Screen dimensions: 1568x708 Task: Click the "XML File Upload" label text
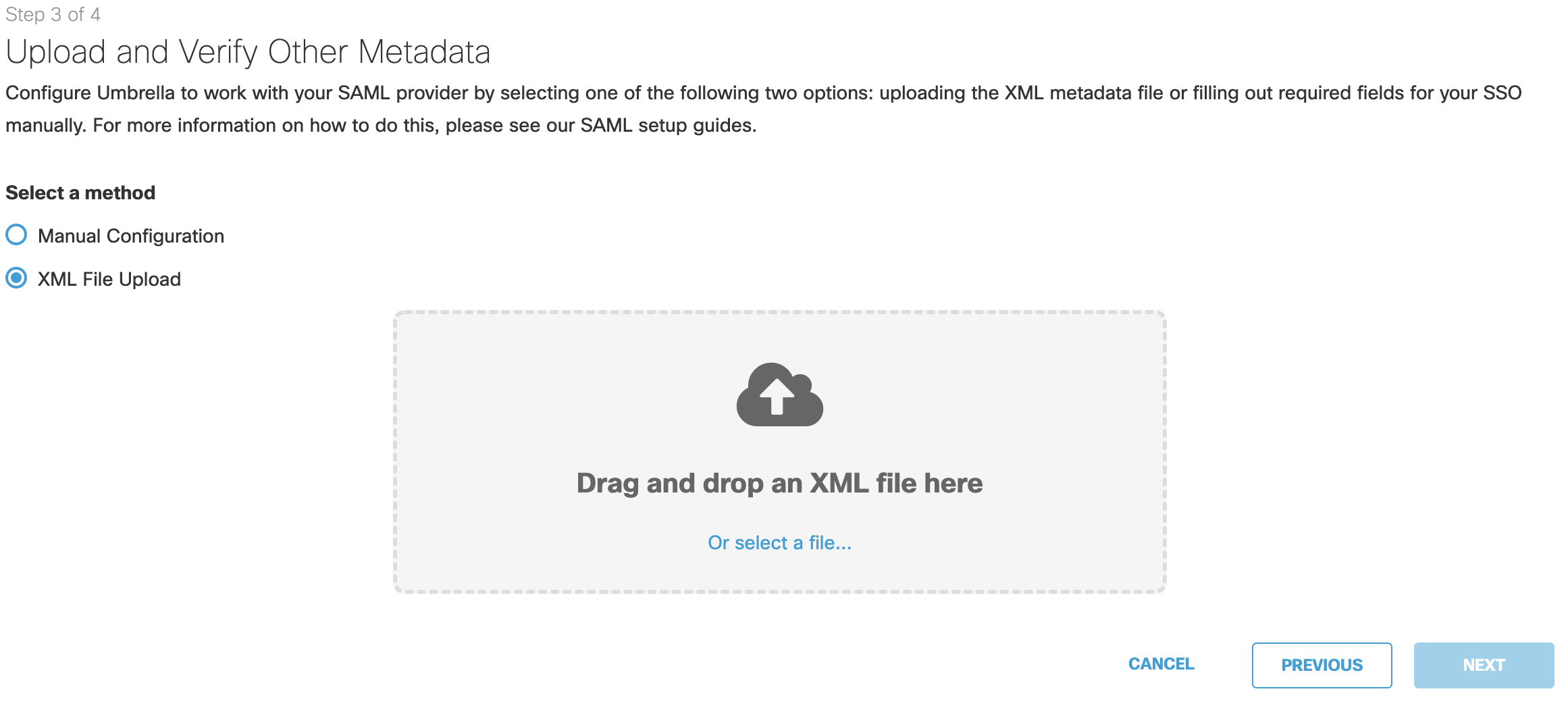(109, 279)
